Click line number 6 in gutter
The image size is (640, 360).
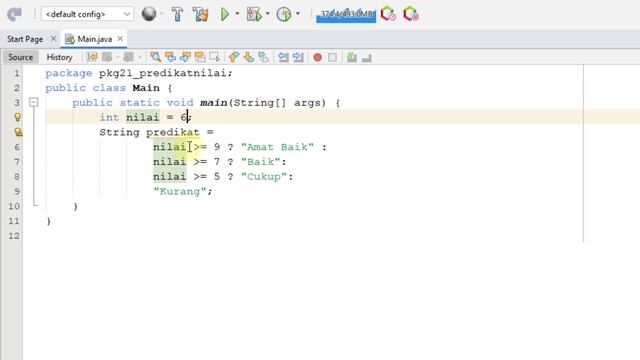(17, 147)
